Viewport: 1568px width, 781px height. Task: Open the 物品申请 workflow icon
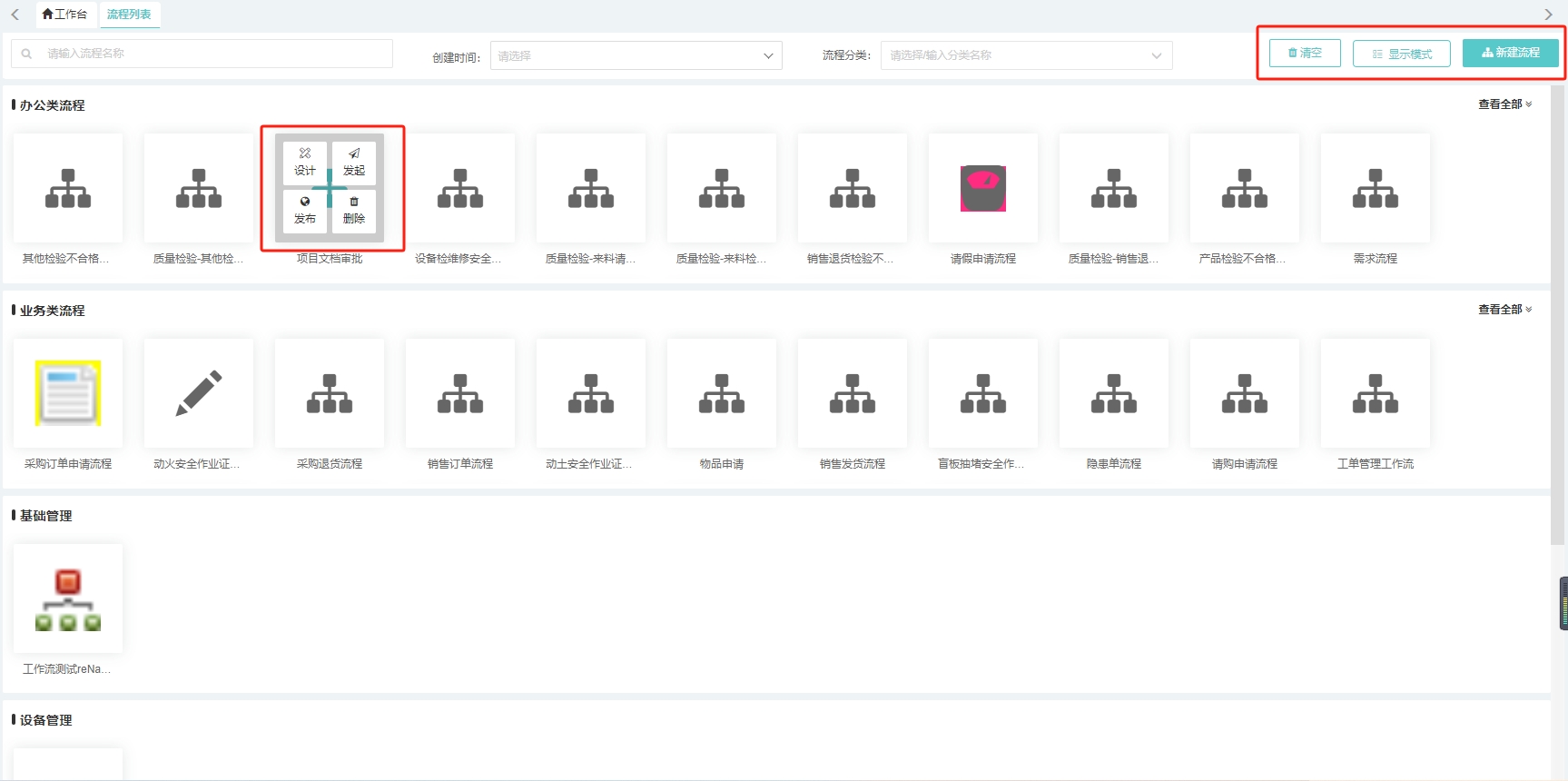pos(722,393)
